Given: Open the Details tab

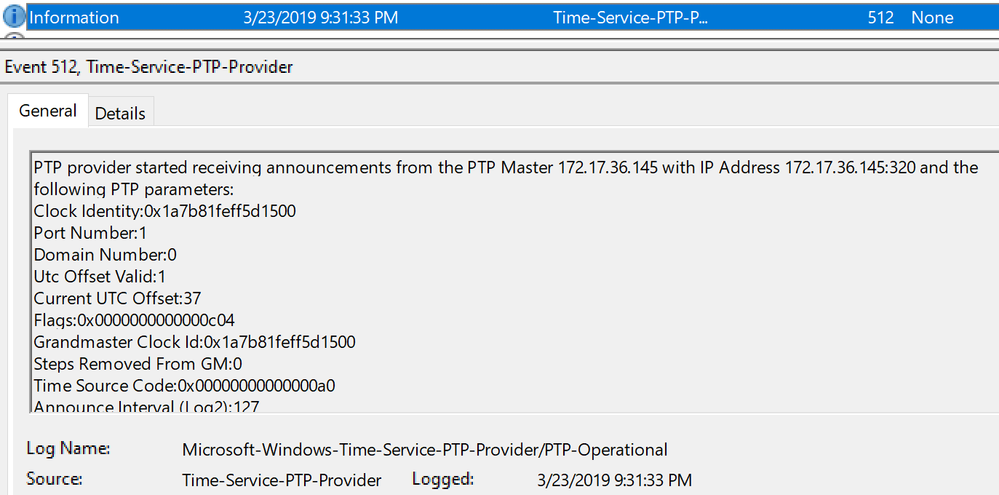Looking at the screenshot, I should [120, 113].
